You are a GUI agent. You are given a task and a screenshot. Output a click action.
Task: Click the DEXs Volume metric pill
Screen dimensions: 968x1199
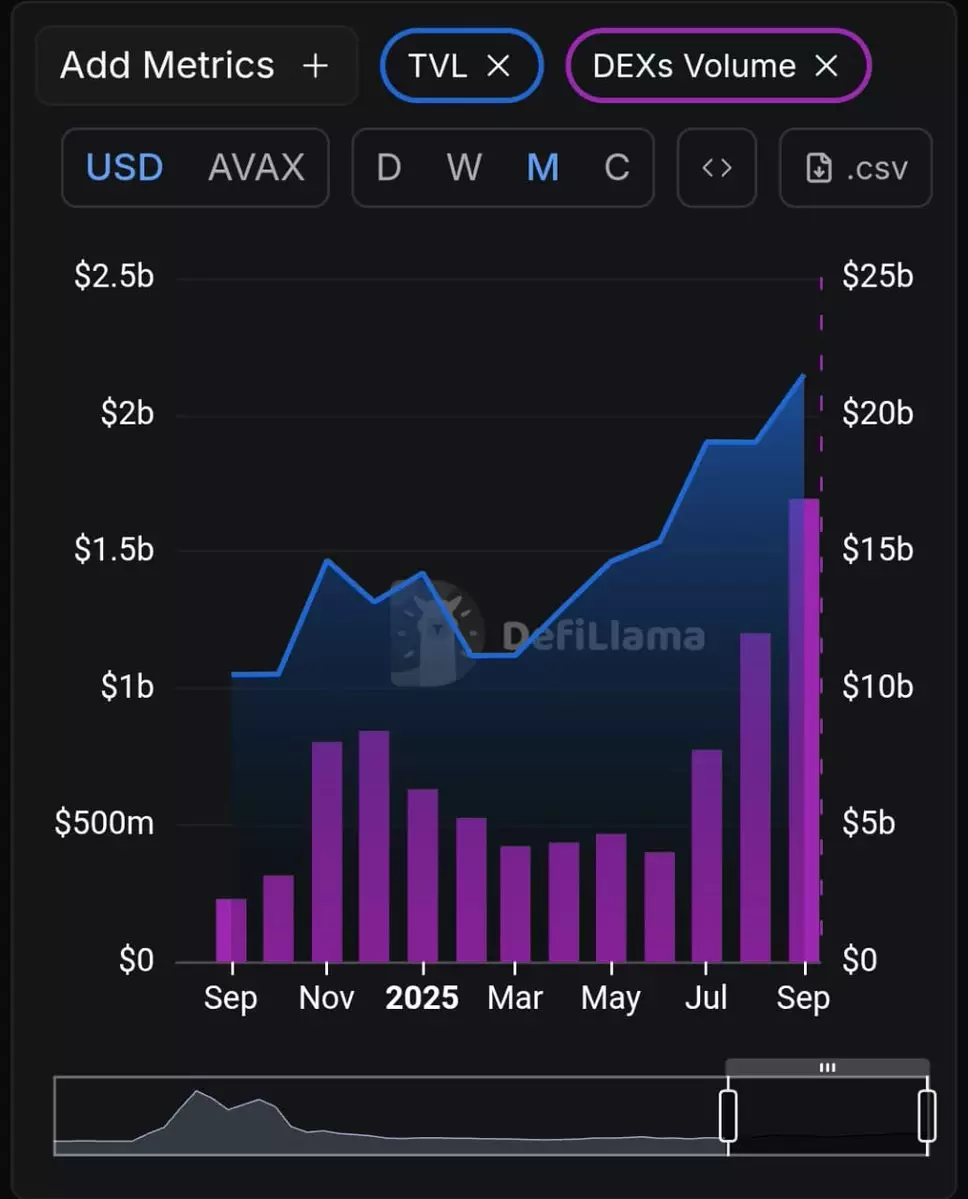[x=694, y=66]
